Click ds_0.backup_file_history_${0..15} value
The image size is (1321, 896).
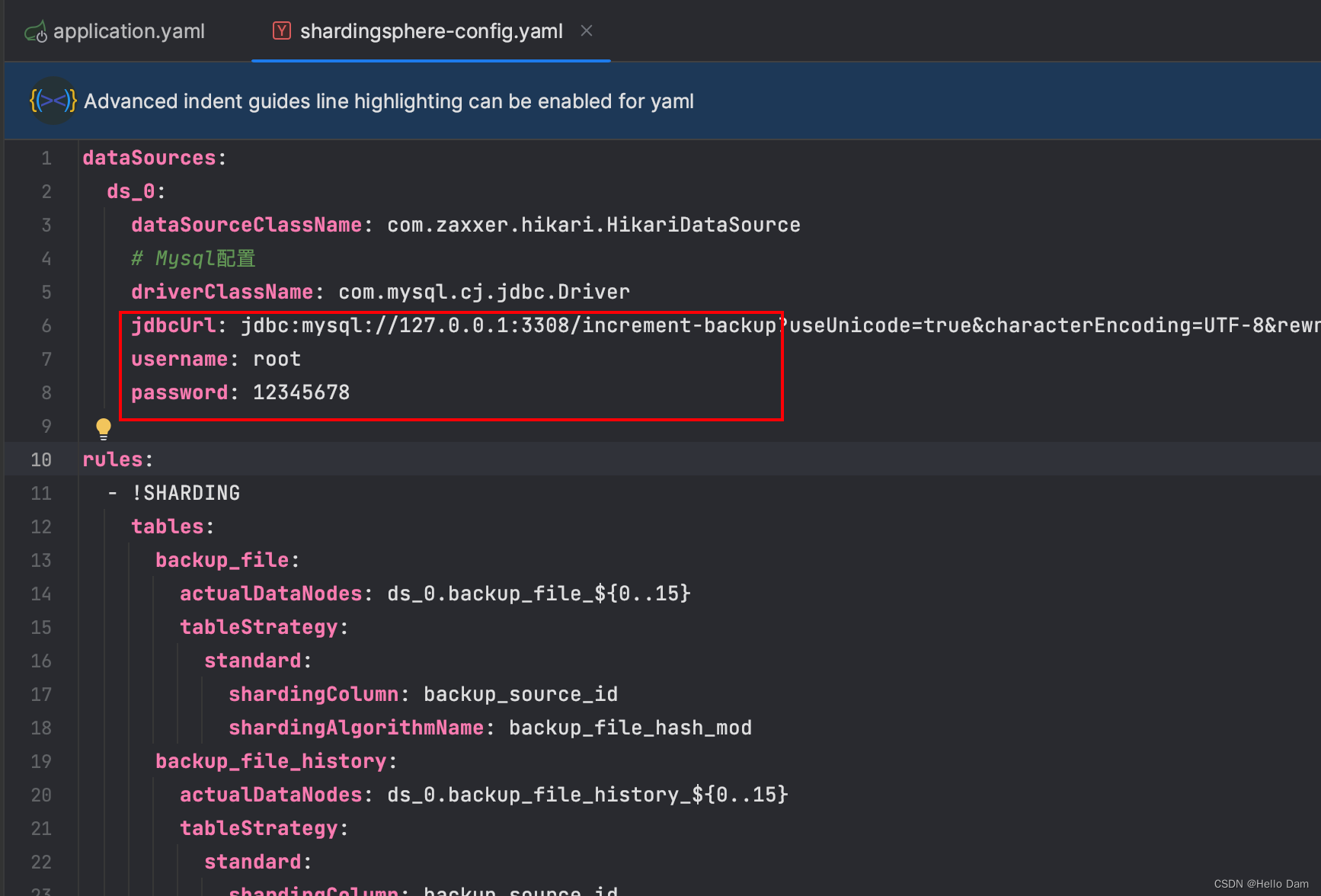pos(587,795)
